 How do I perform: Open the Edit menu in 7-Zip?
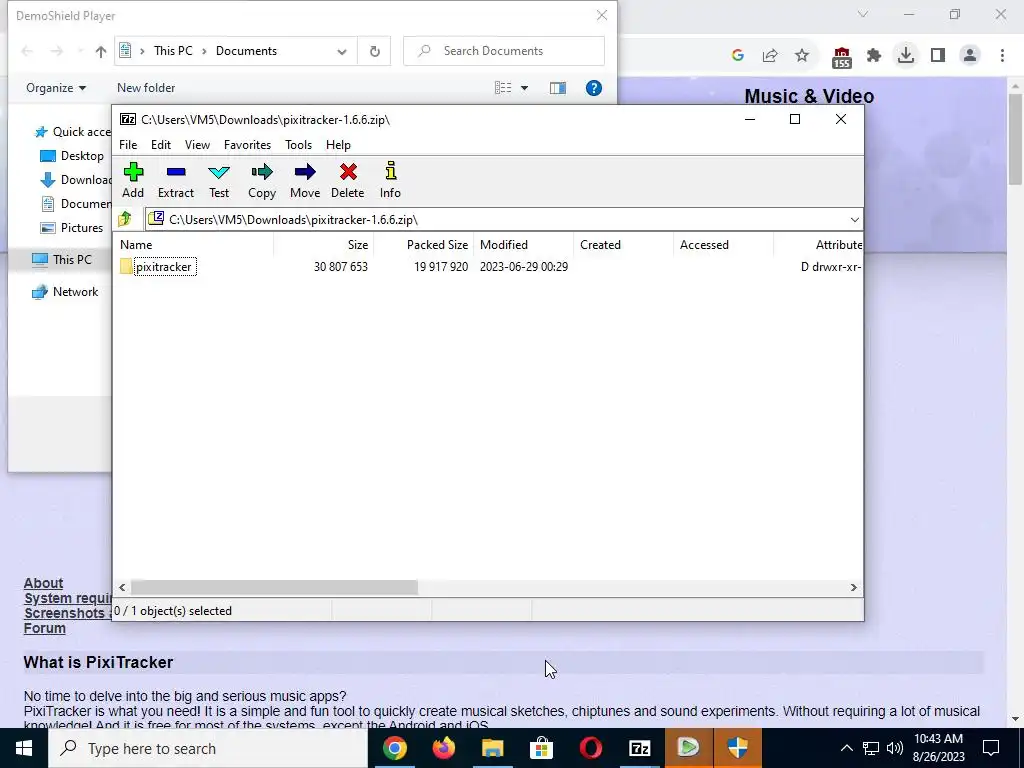coord(161,145)
